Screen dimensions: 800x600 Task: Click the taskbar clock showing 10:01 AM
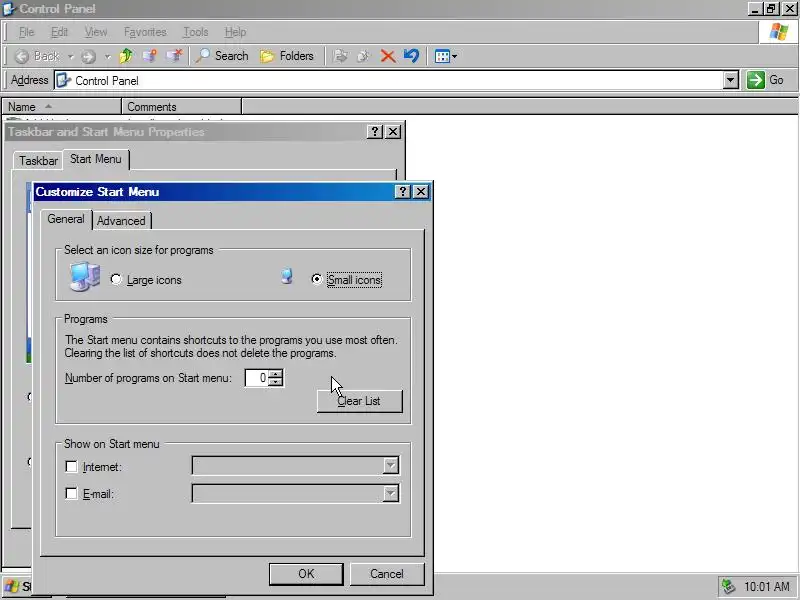pos(767,587)
